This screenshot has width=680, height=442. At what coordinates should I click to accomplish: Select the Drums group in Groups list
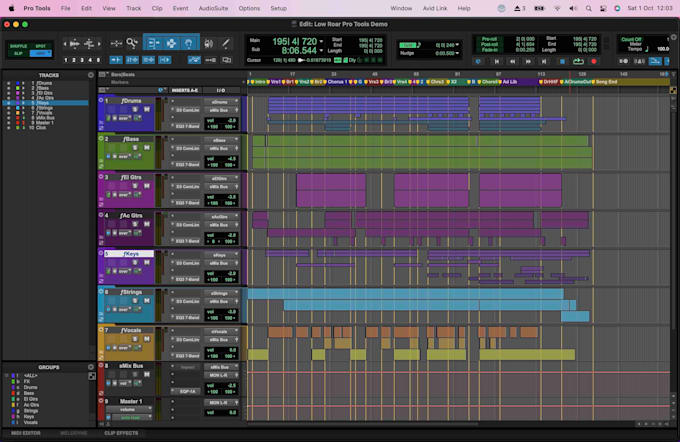(30, 387)
